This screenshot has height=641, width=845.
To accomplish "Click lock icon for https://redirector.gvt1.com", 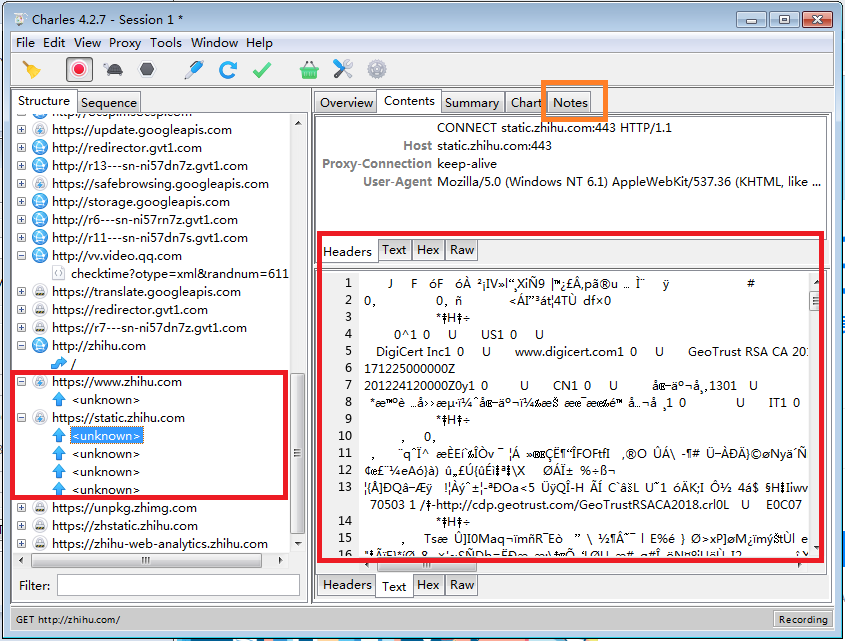I will pos(40,309).
